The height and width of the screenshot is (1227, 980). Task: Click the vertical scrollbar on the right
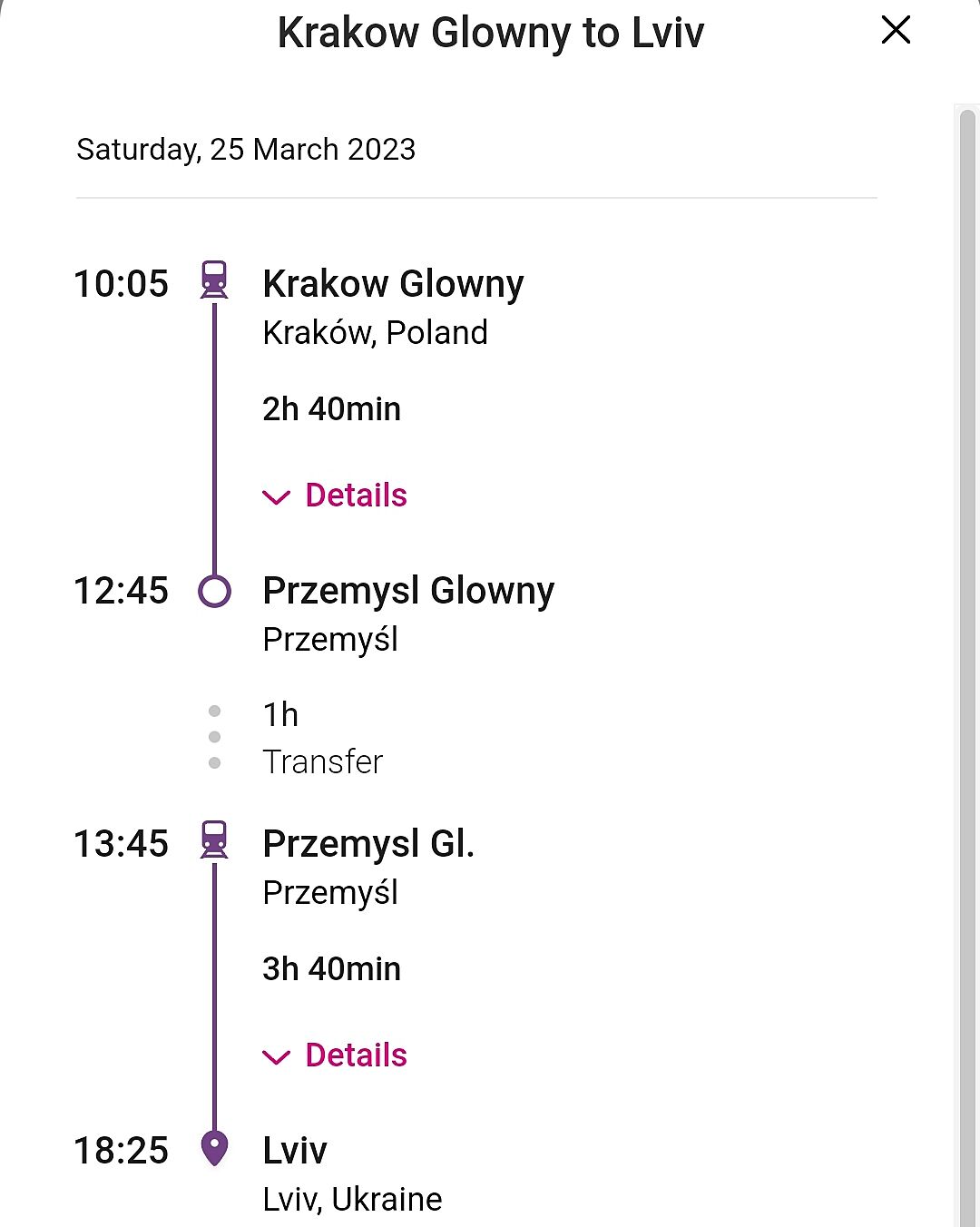point(967,635)
